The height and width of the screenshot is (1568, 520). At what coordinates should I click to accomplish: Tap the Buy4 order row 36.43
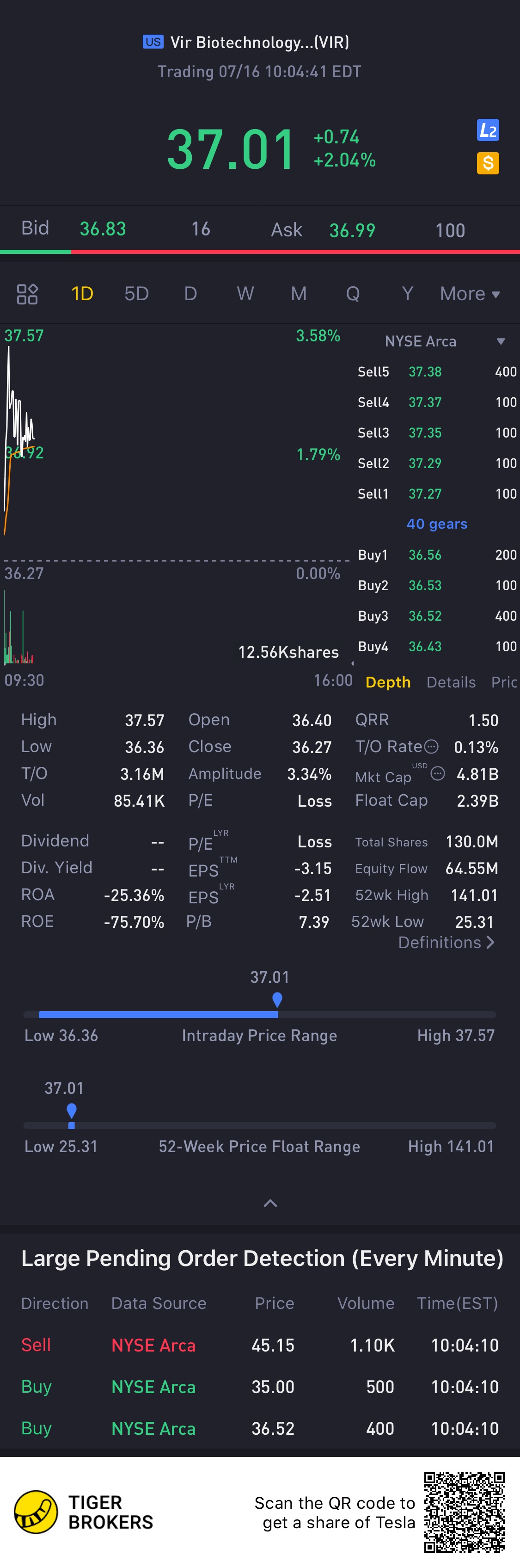[437, 646]
